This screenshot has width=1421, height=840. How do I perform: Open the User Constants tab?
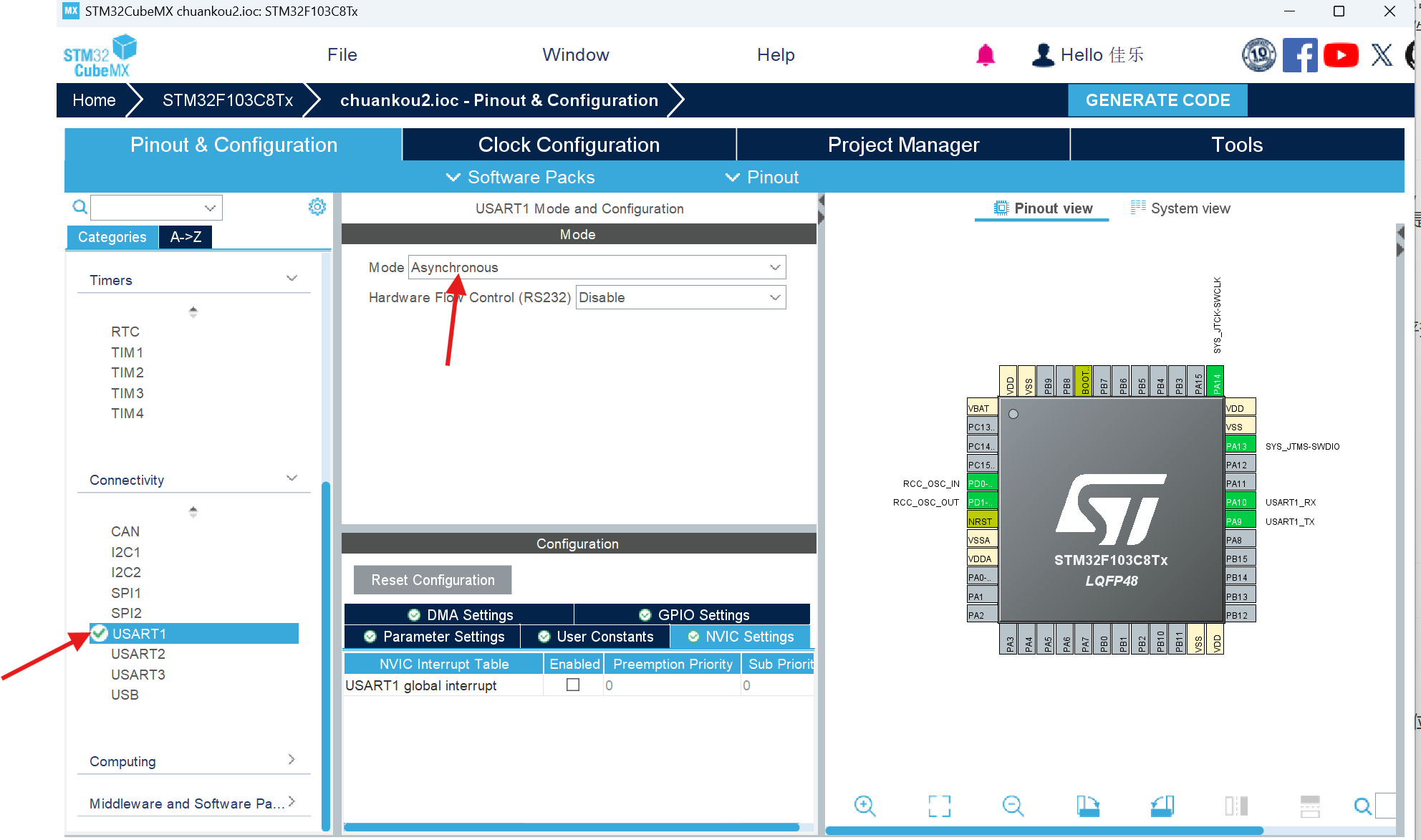coord(595,637)
